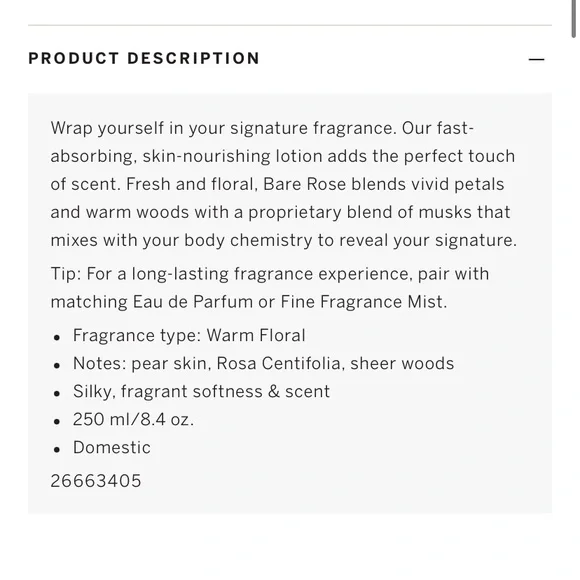Screen dimensions: 580x580
Task: Click the '250 ml/8.4 oz.' size text
Action: [133, 419]
